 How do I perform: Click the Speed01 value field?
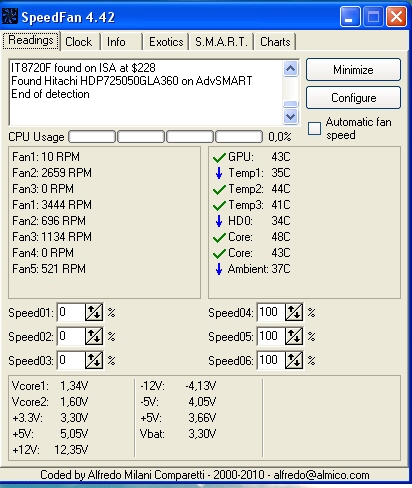tap(71, 312)
